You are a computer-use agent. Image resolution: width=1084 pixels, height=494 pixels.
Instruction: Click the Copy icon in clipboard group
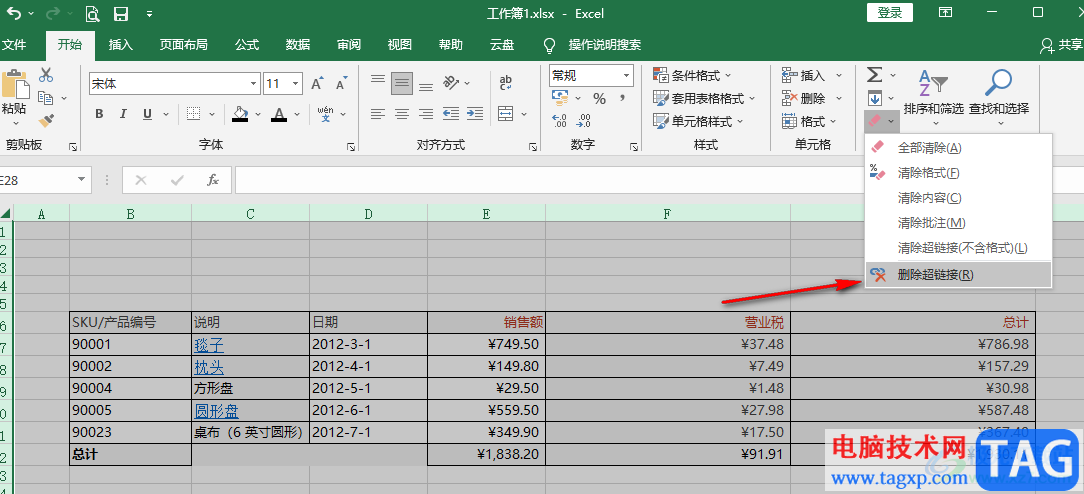(46, 98)
